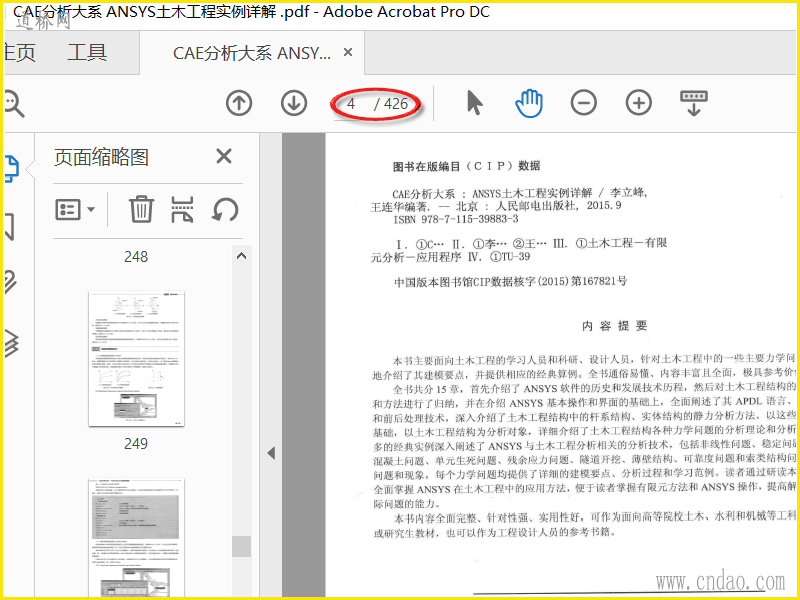The height and width of the screenshot is (600, 800).
Task: Click the 内容提要 heading in document
Action: point(615,326)
